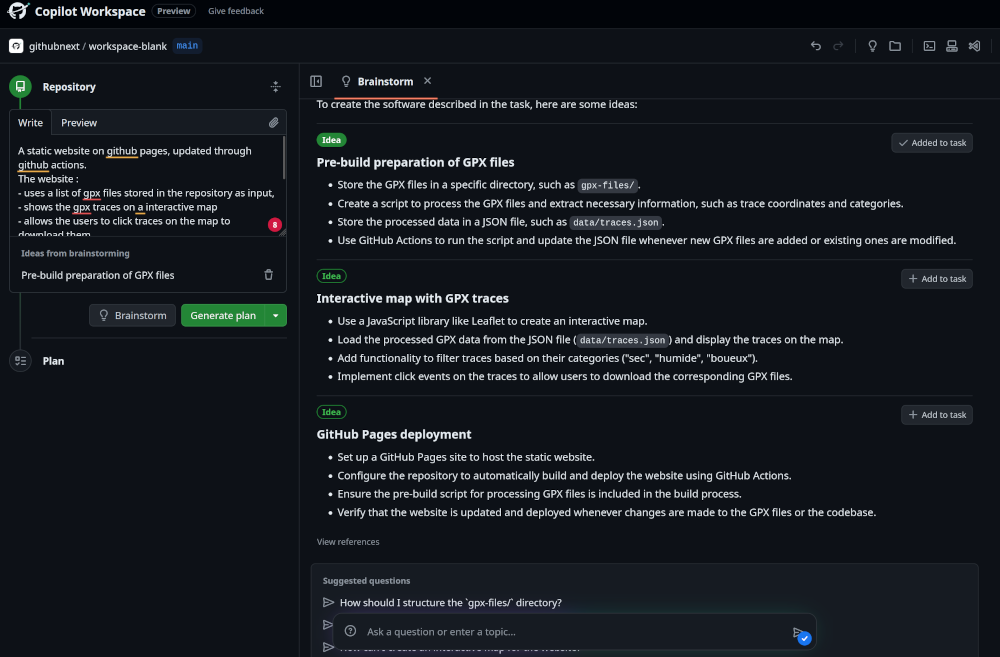This screenshot has width=1000, height=657.
Task: Close the Brainstorm tab
Action: click(x=427, y=81)
